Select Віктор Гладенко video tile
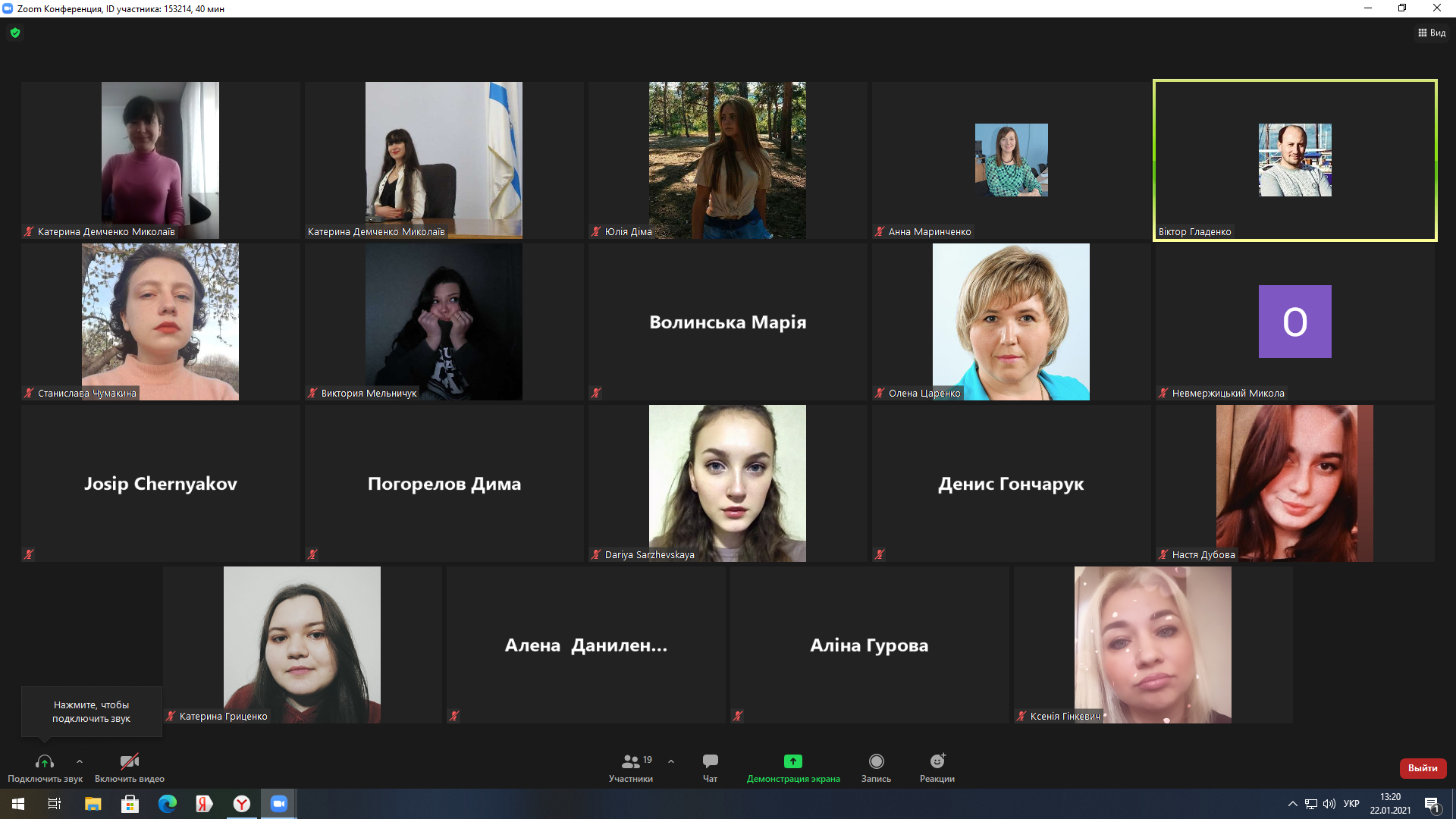The width and height of the screenshot is (1456, 819). point(1294,160)
